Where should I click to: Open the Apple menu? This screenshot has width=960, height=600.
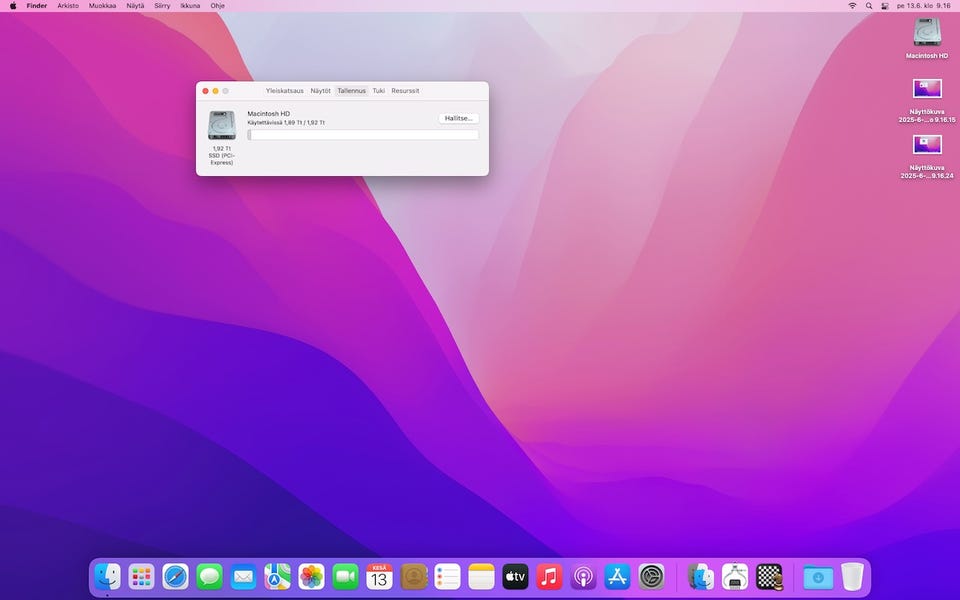point(13,6)
